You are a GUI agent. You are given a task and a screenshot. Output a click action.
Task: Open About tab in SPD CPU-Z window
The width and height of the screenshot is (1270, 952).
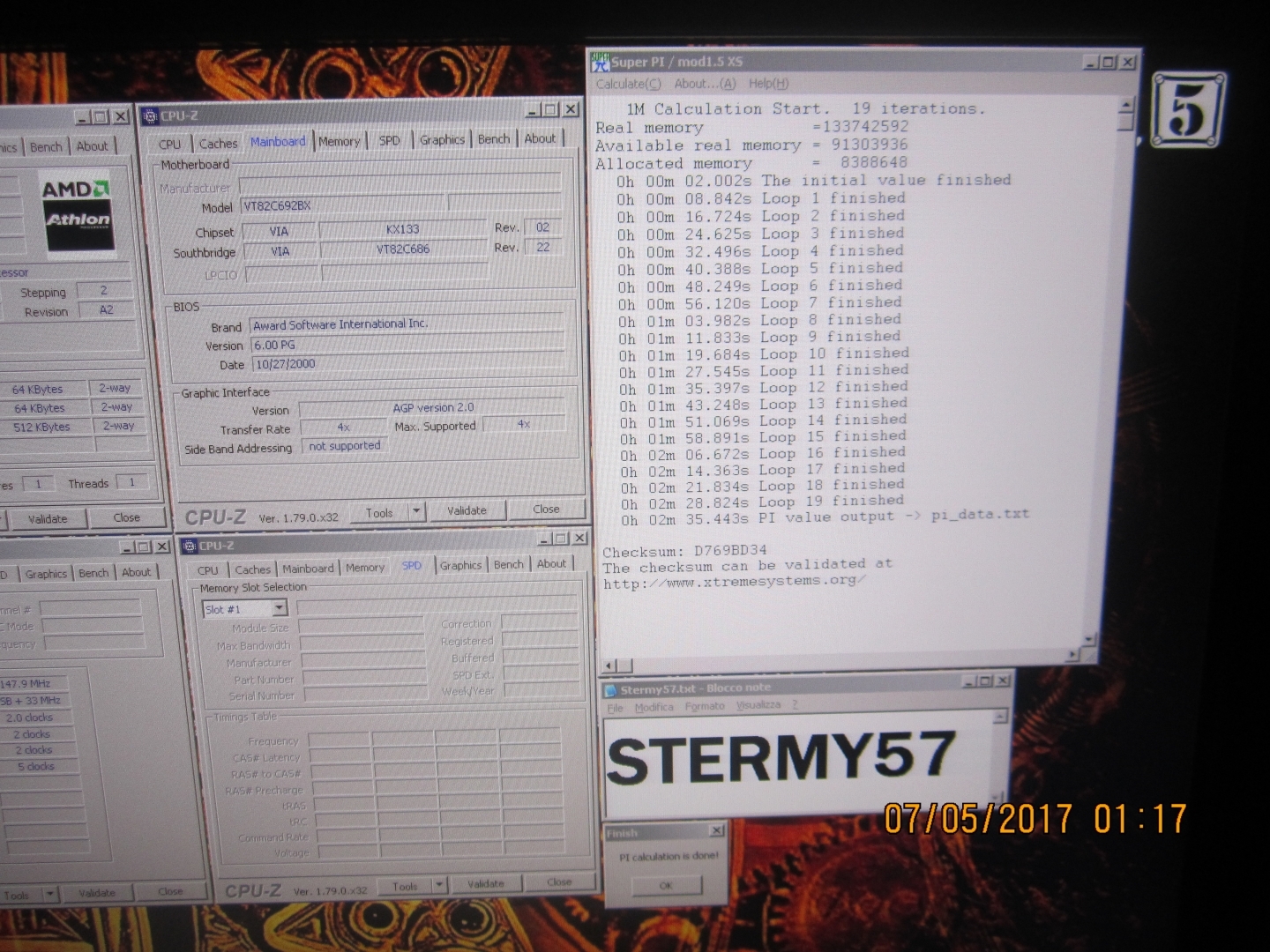pos(551,563)
